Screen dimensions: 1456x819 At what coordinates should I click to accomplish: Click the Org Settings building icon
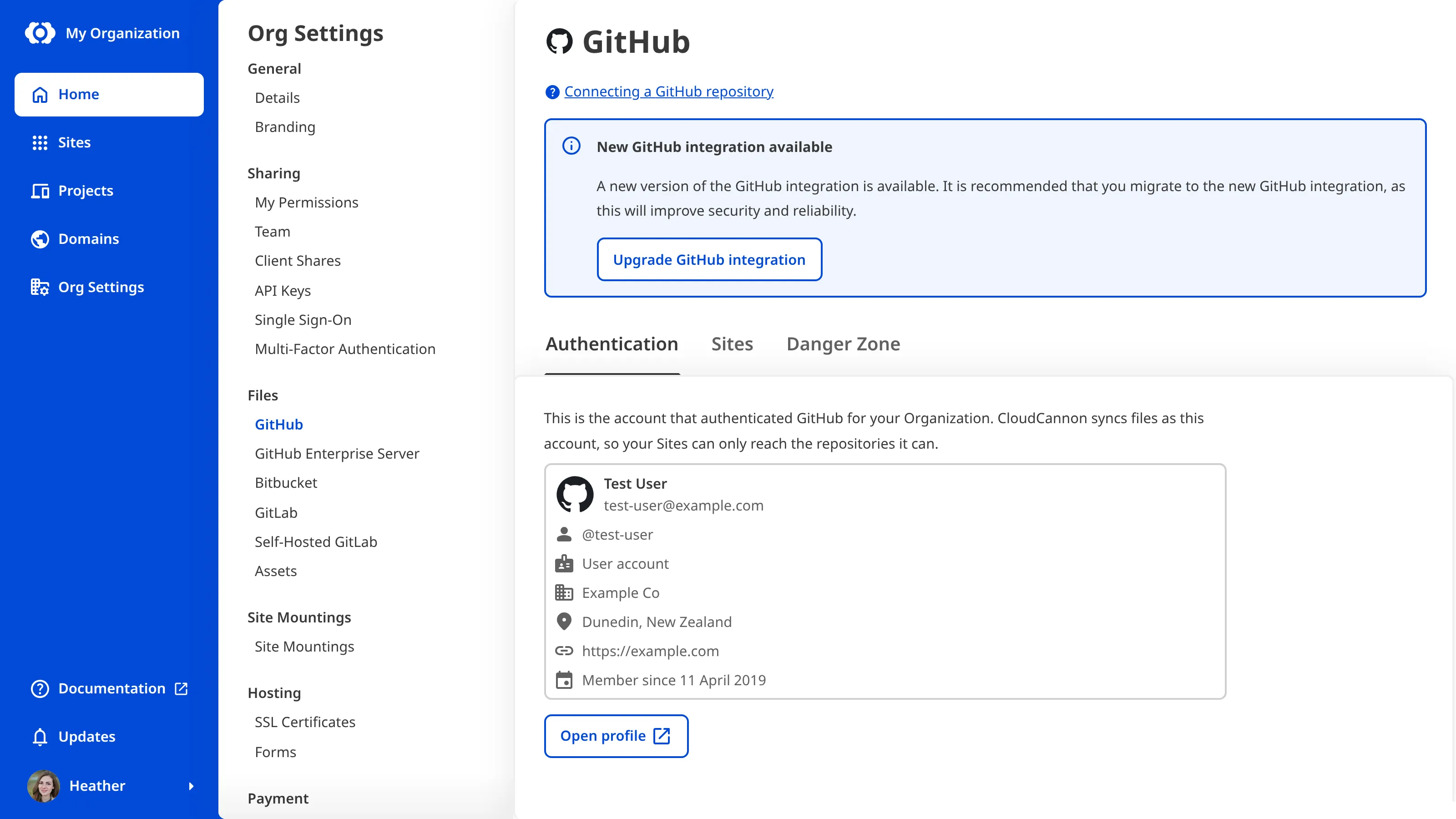(40, 287)
